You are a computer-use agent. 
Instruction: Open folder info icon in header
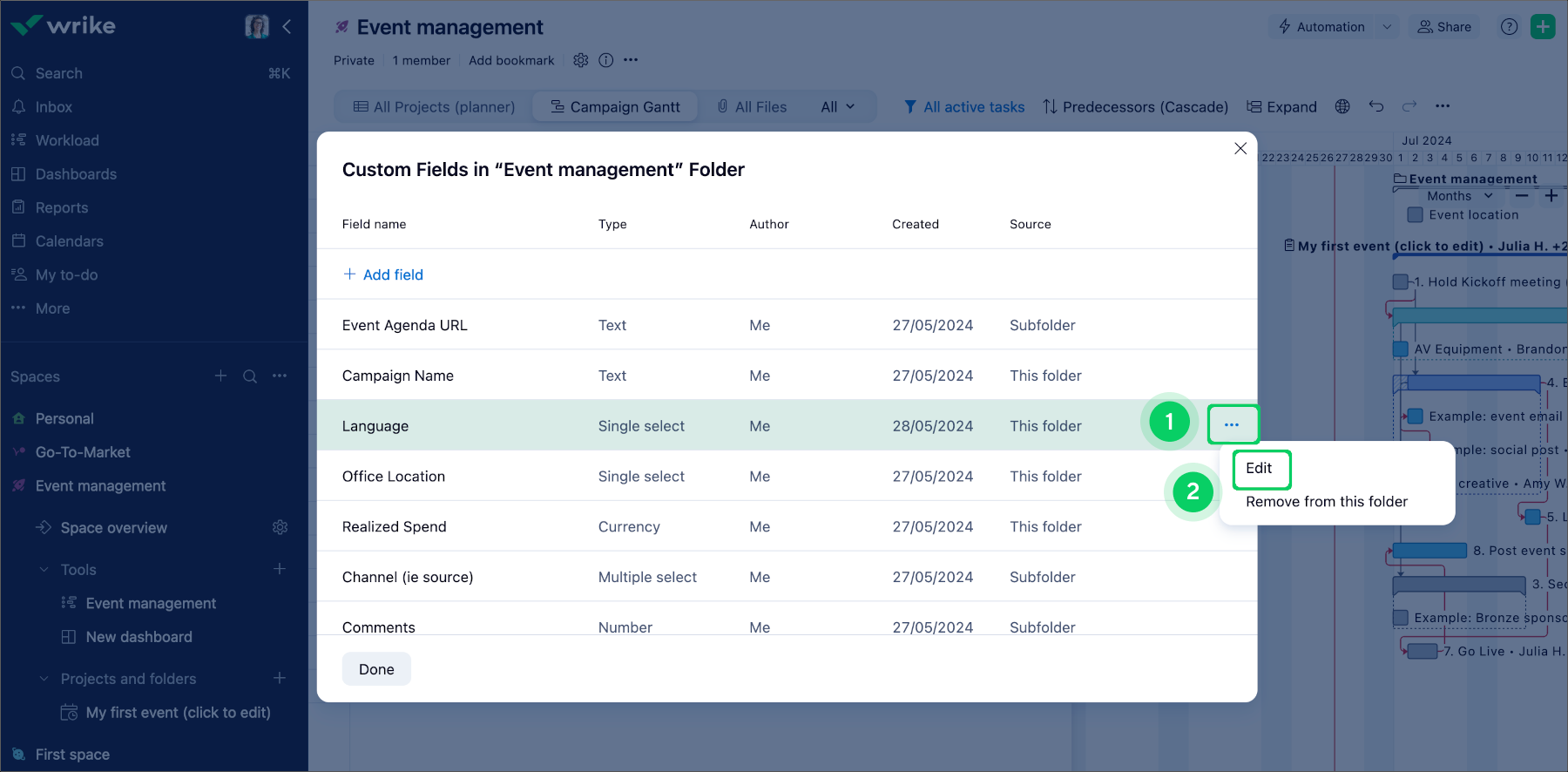click(x=606, y=60)
